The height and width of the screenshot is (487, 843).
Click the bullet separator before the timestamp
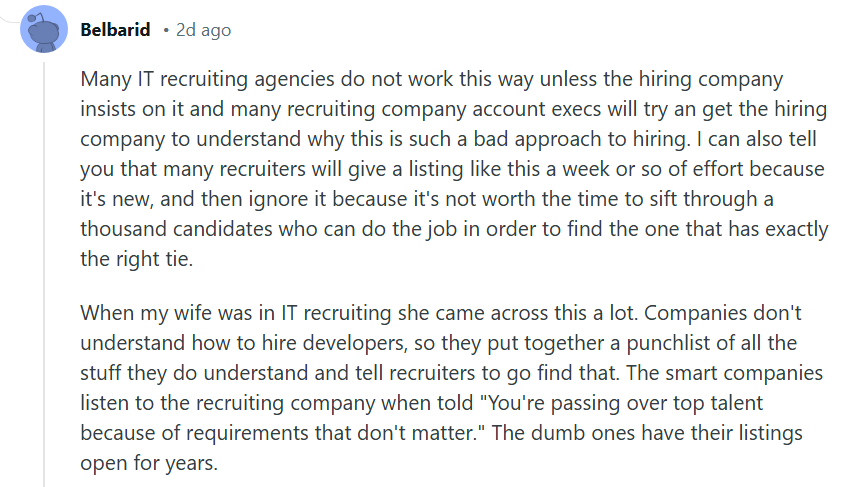166,31
